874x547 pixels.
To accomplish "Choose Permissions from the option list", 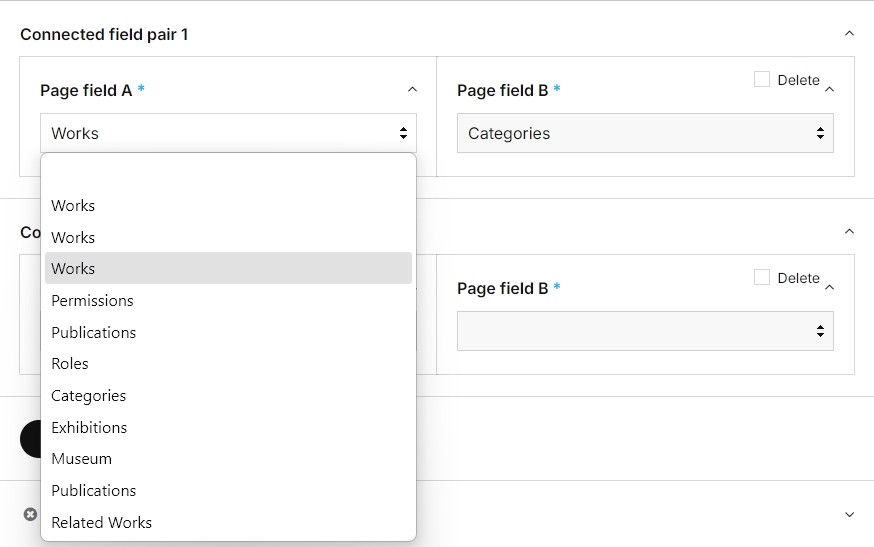I will (92, 300).
